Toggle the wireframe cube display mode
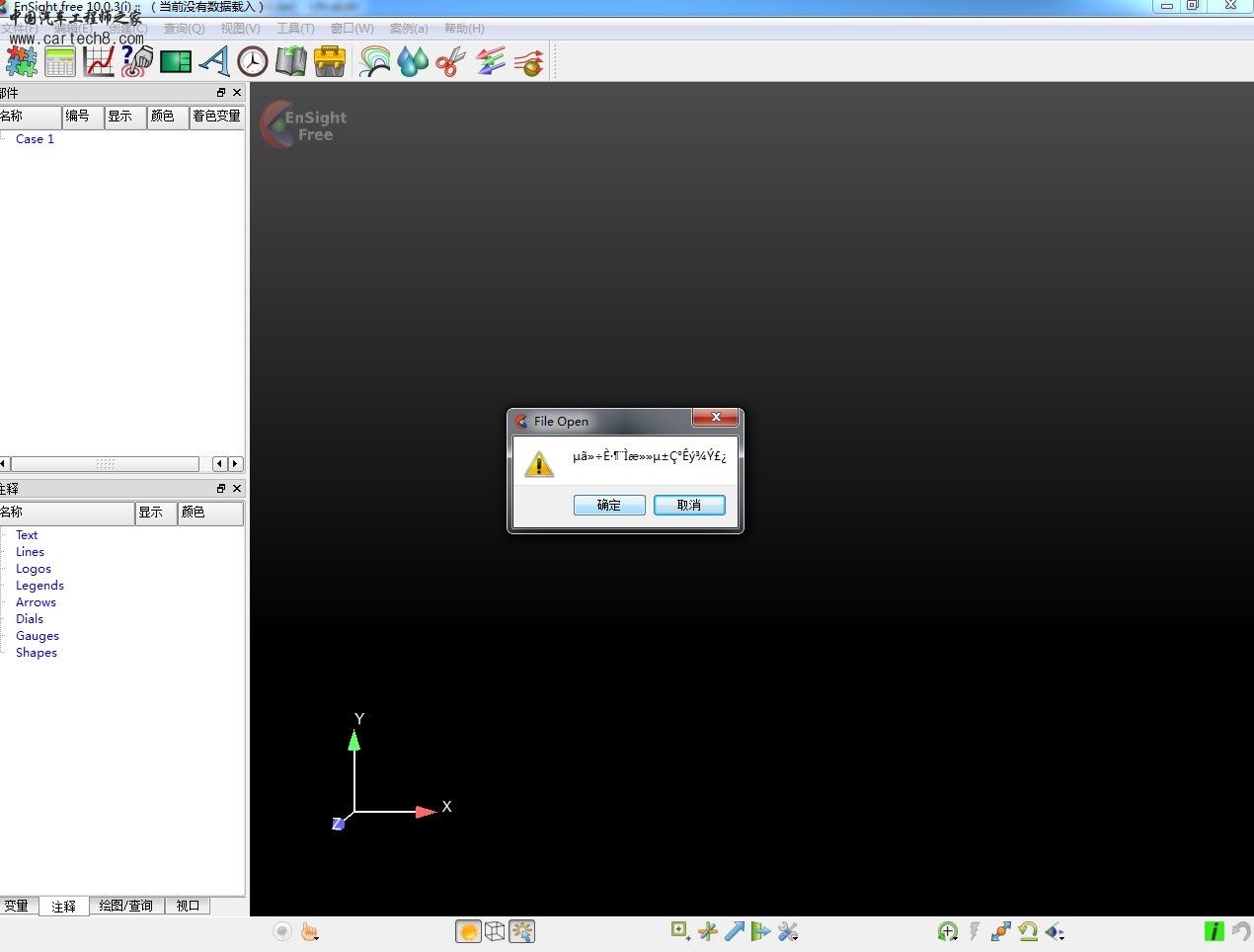1254x952 pixels. point(495,931)
